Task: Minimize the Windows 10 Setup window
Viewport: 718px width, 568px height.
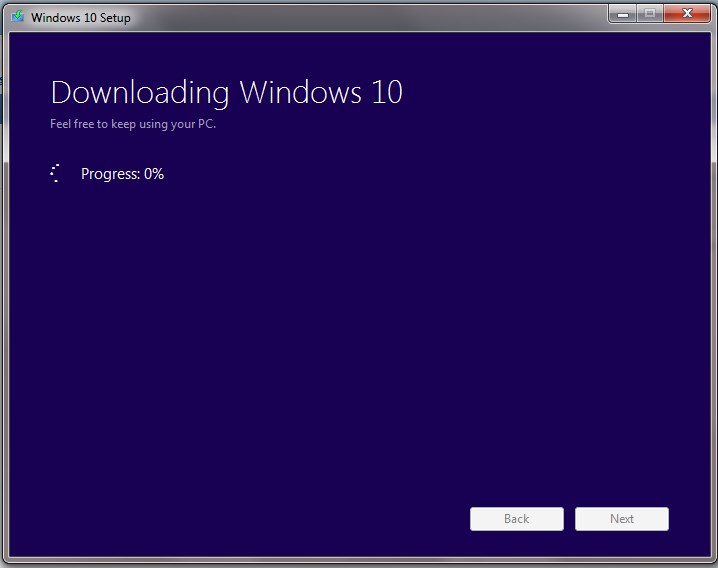Action: coord(622,14)
